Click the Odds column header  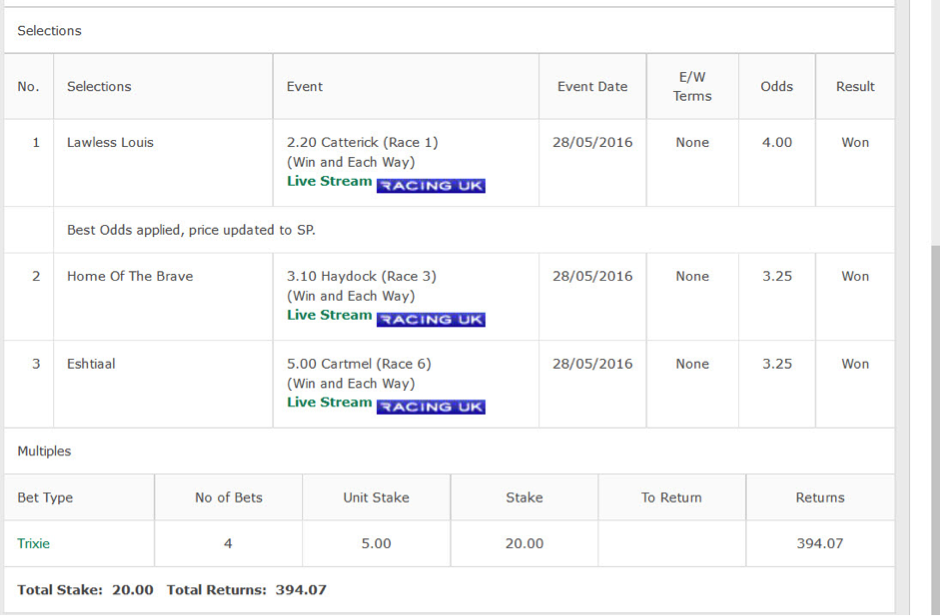pyautogui.click(x=777, y=86)
